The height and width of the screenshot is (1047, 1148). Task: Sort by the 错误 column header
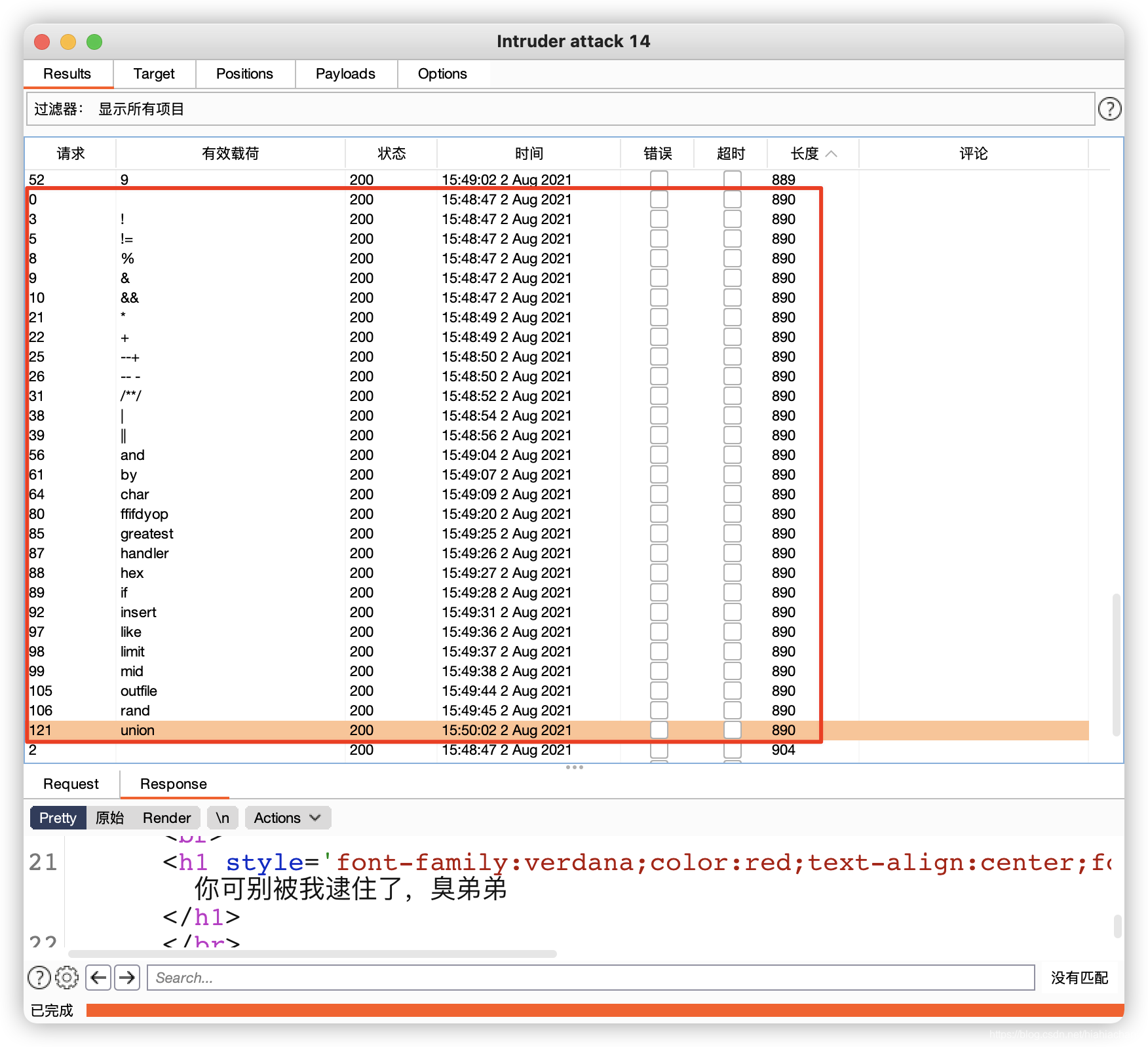(657, 153)
